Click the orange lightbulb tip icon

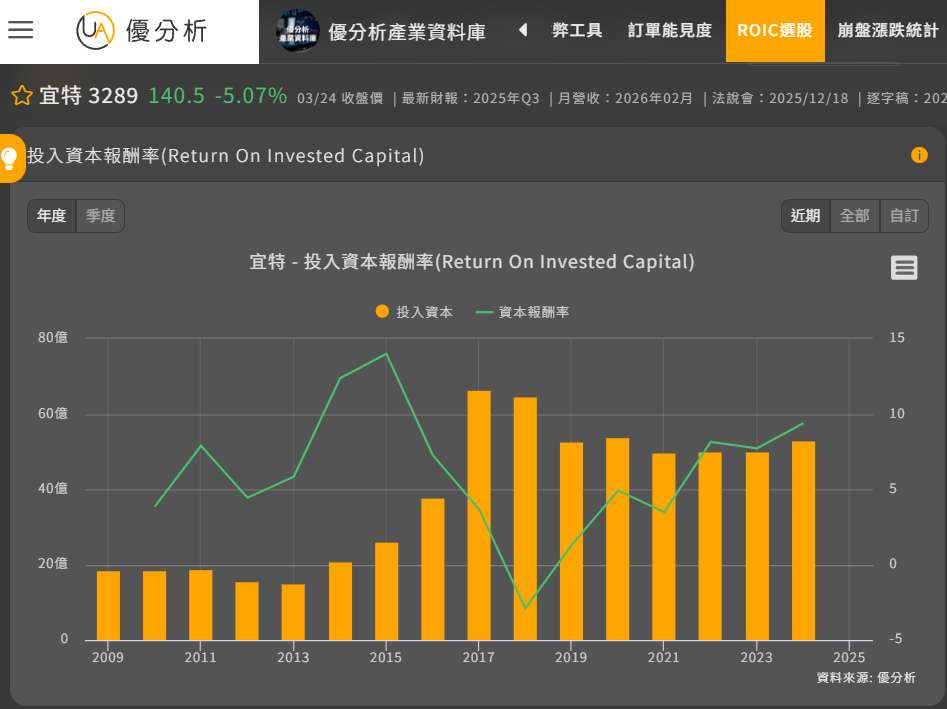pos(10,158)
